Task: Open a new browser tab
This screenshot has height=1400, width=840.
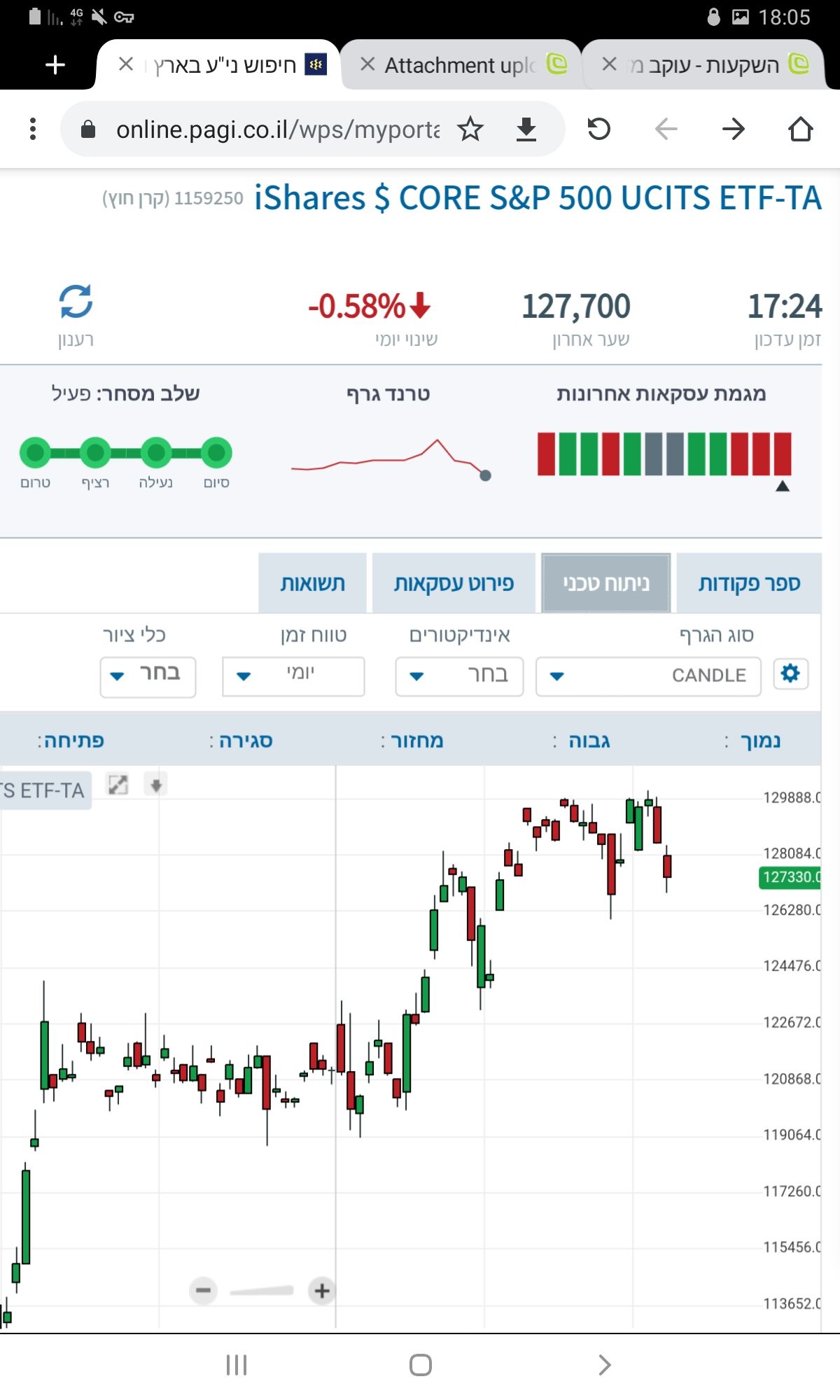Action: tap(55, 65)
